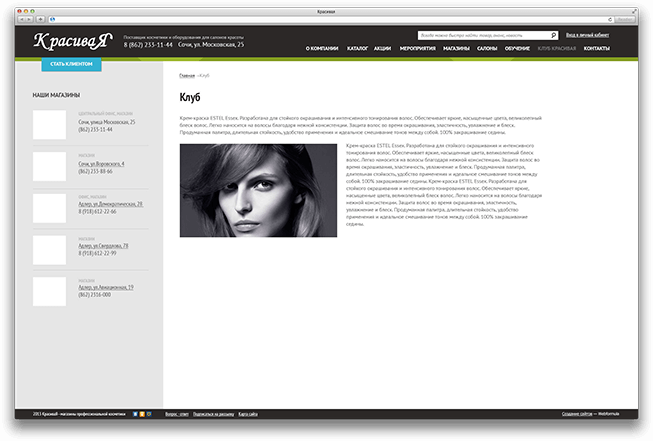Click the globe favicon in address bar

pos(52,19)
